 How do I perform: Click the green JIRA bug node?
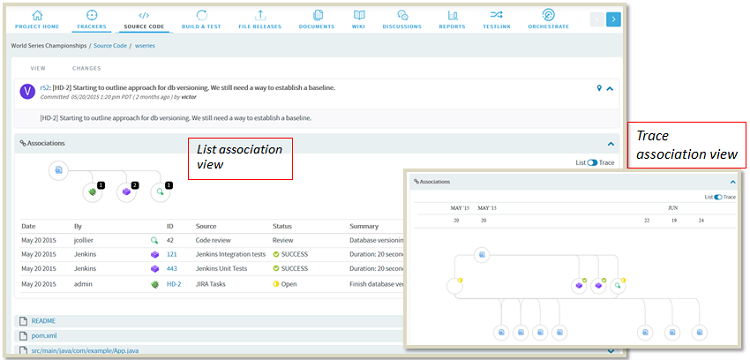click(x=92, y=192)
